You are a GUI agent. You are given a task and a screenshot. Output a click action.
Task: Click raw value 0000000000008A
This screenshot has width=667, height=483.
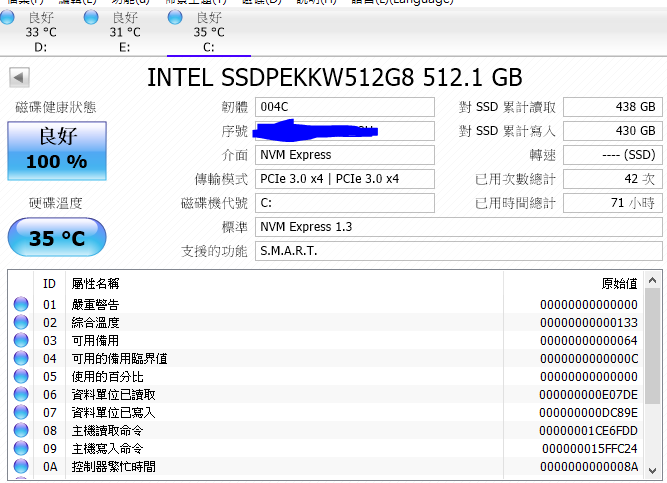coord(589,466)
